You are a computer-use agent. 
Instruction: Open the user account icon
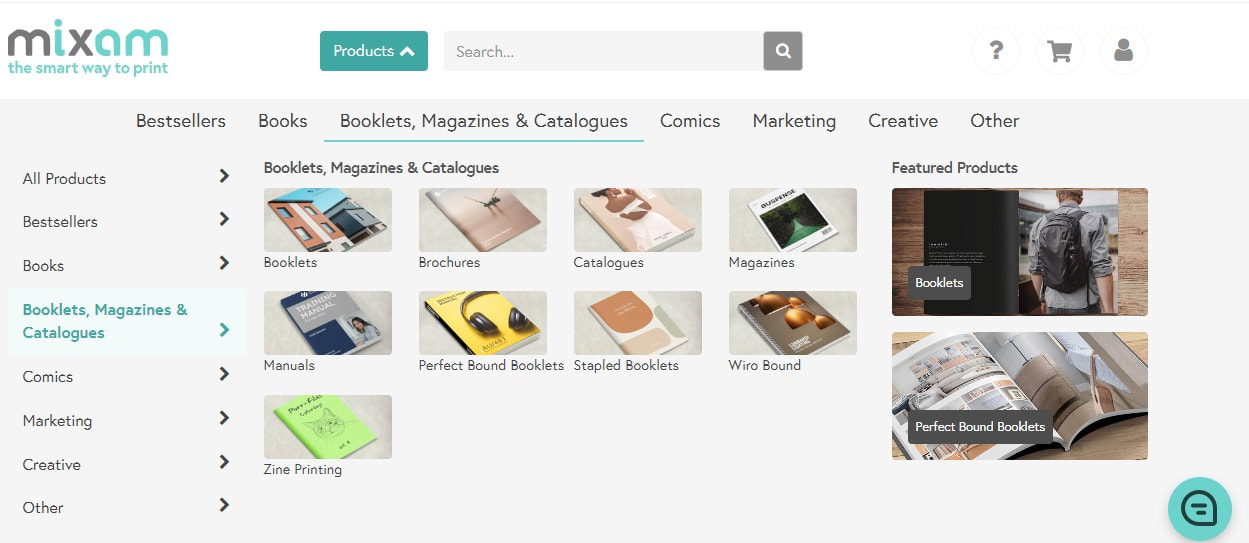1124,51
